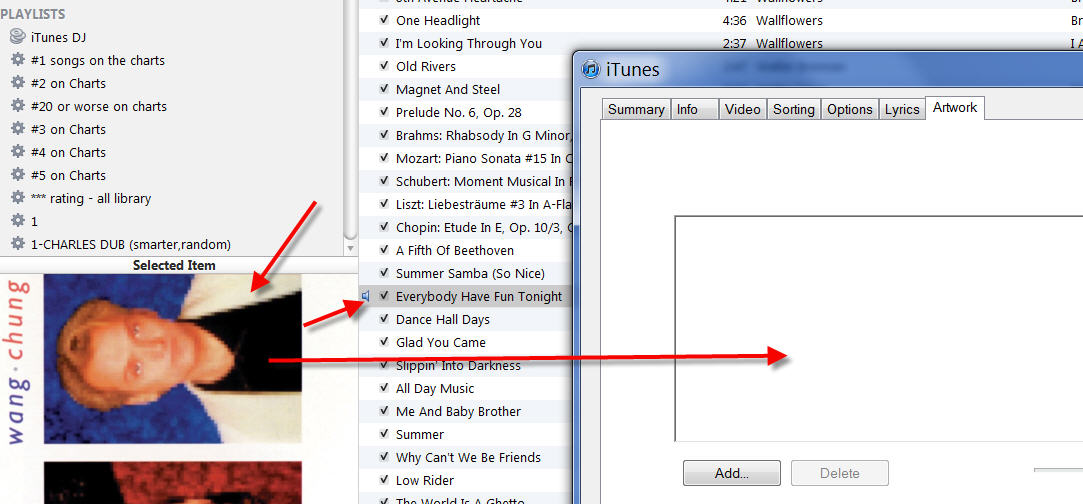Select the '#3 on Charts' playlist
This screenshot has height=504, width=1083.
click(x=68, y=130)
